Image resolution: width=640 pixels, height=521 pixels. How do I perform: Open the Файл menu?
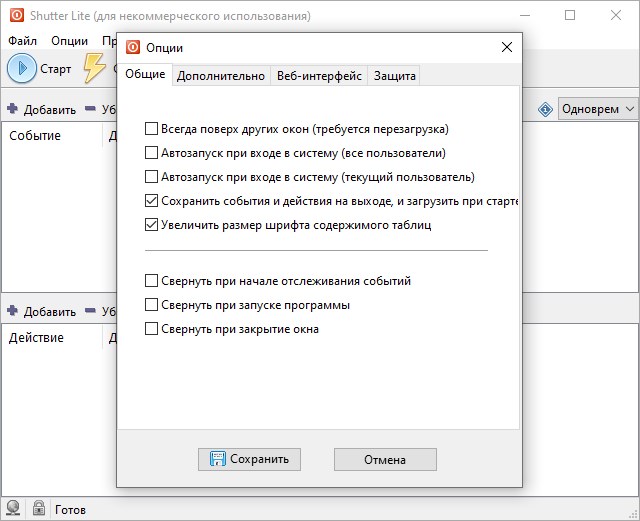[22, 41]
